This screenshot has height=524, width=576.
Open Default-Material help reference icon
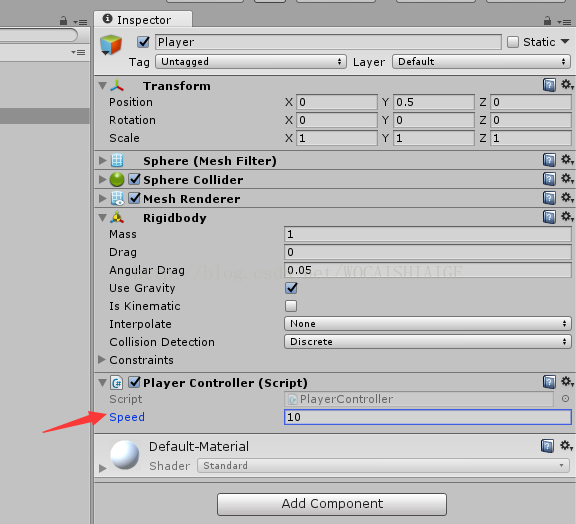point(547,446)
